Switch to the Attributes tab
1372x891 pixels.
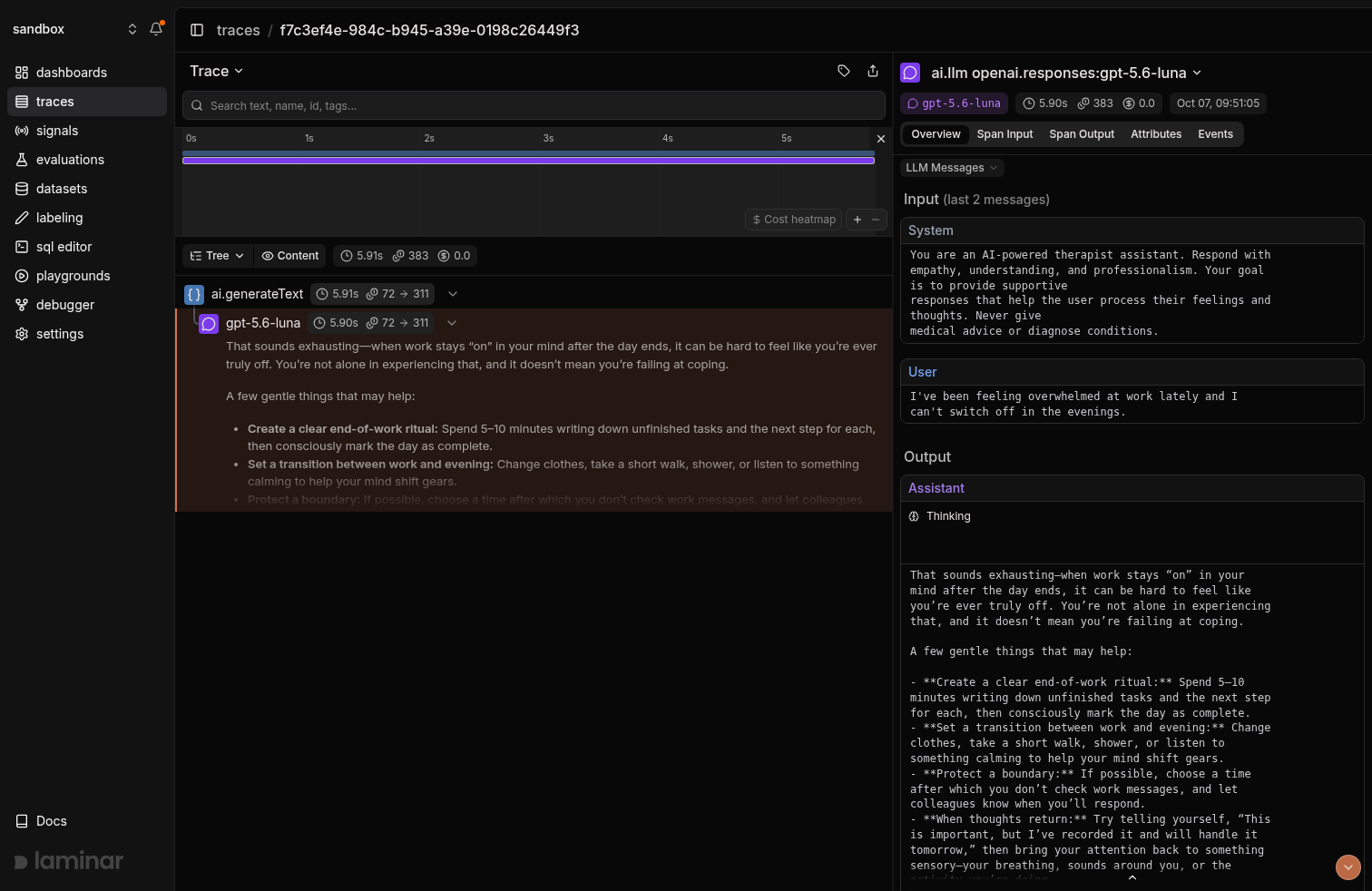(x=1156, y=134)
